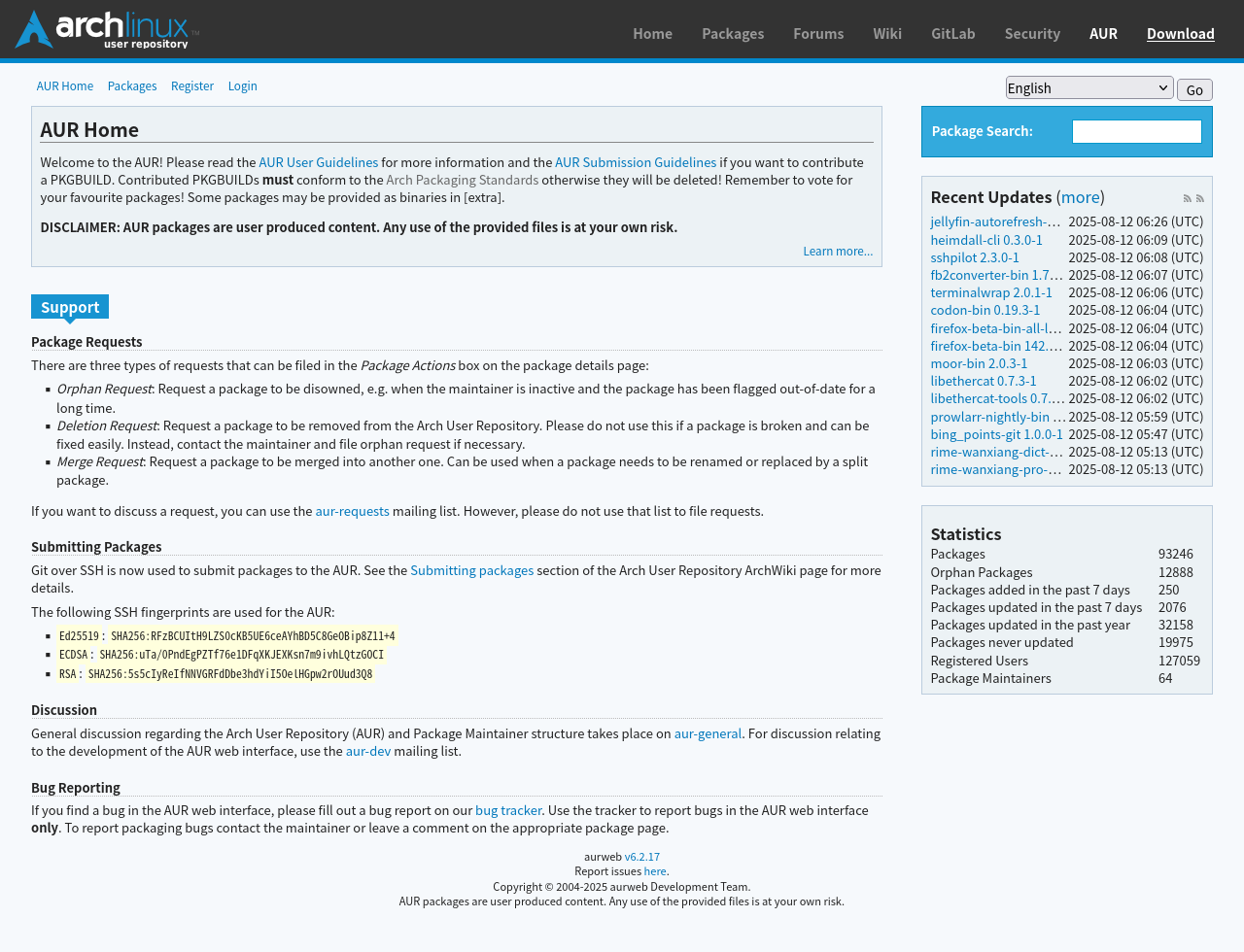Click the 2025-08-12 06:26 (UTC) timestamp
1244x952 pixels.
(x=1136, y=221)
